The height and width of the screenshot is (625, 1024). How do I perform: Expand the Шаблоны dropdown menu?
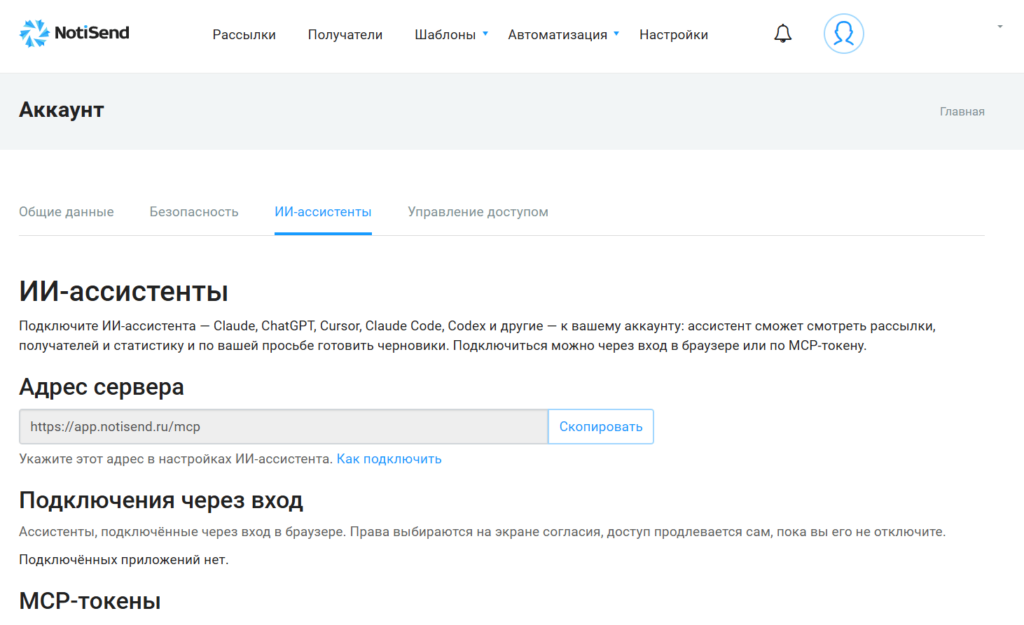pyautogui.click(x=451, y=35)
